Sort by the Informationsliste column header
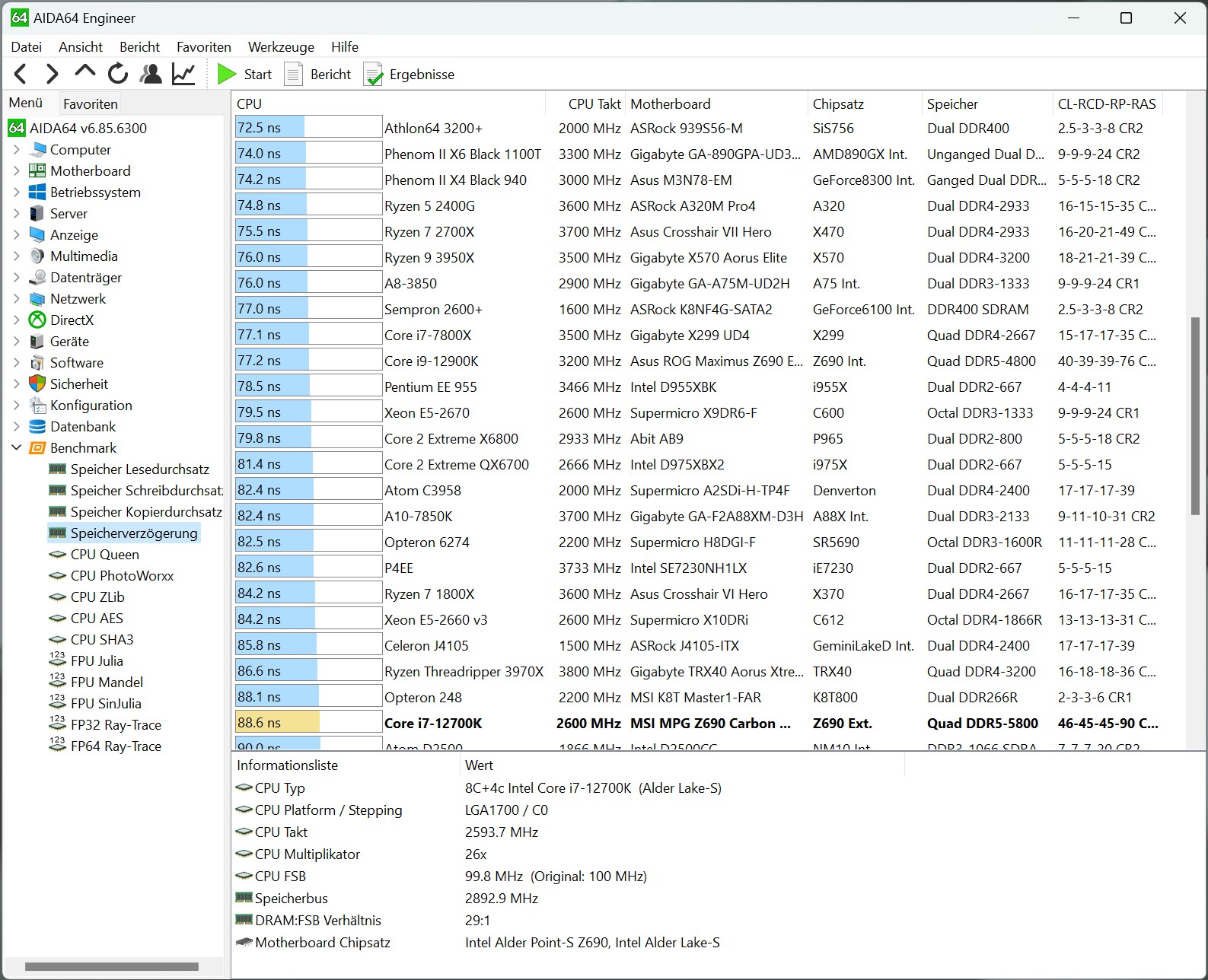The width and height of the screenshot is (1208, 980). [346, 765]
